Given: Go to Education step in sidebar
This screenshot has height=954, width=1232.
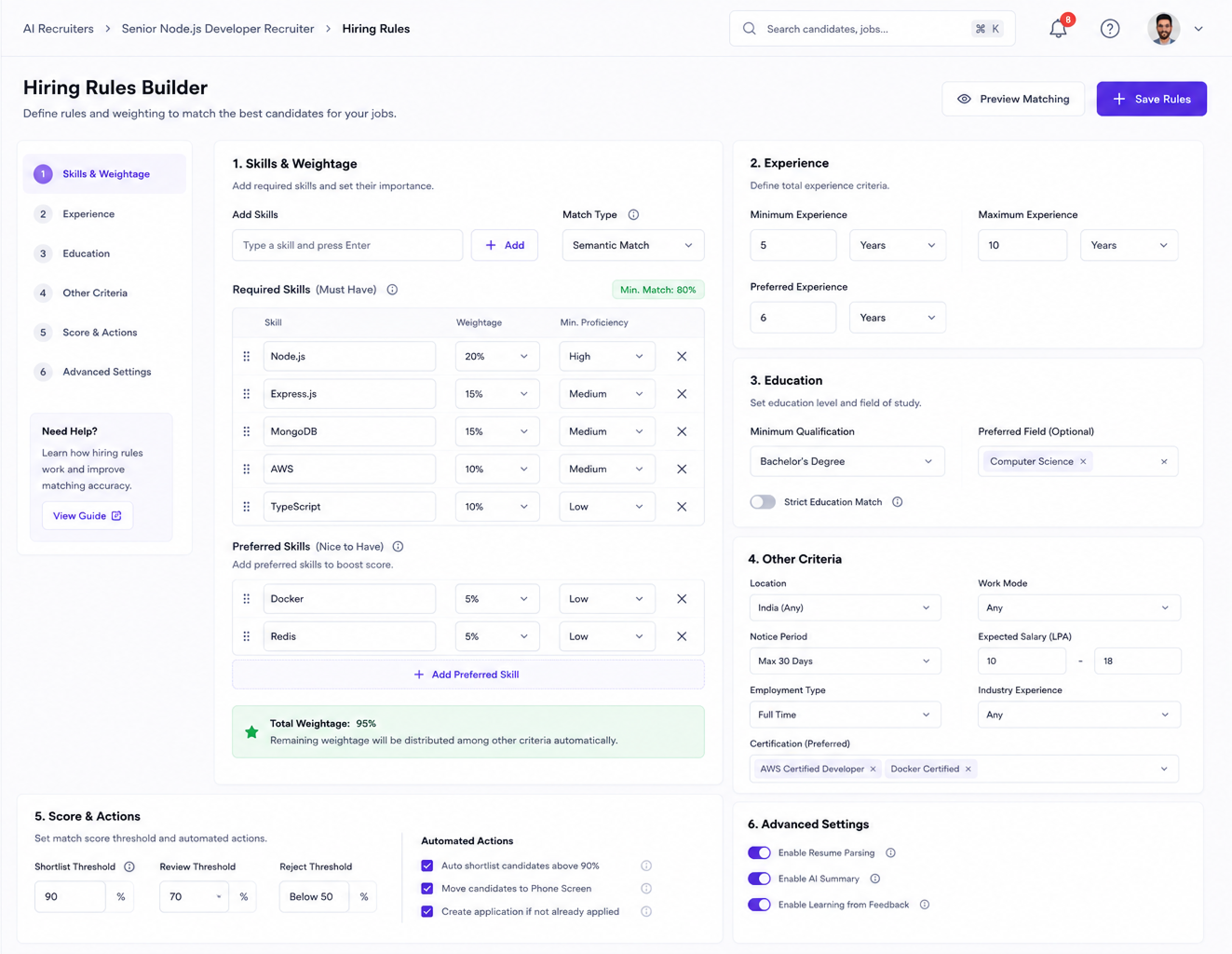Looking at the screenshot, I should tap(104, 253).
